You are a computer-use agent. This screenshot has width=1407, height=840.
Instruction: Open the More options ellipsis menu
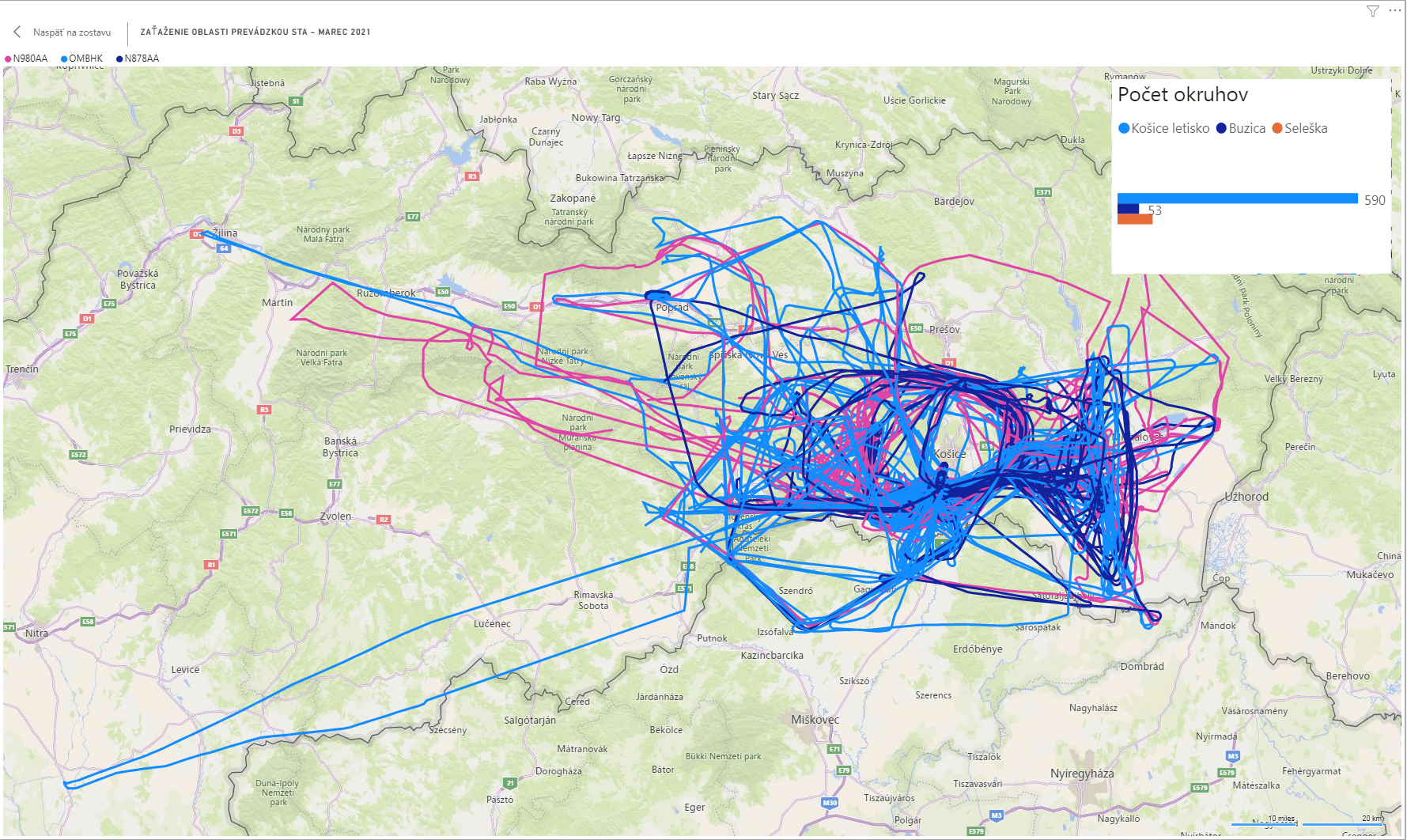(x=1394, y=10)
